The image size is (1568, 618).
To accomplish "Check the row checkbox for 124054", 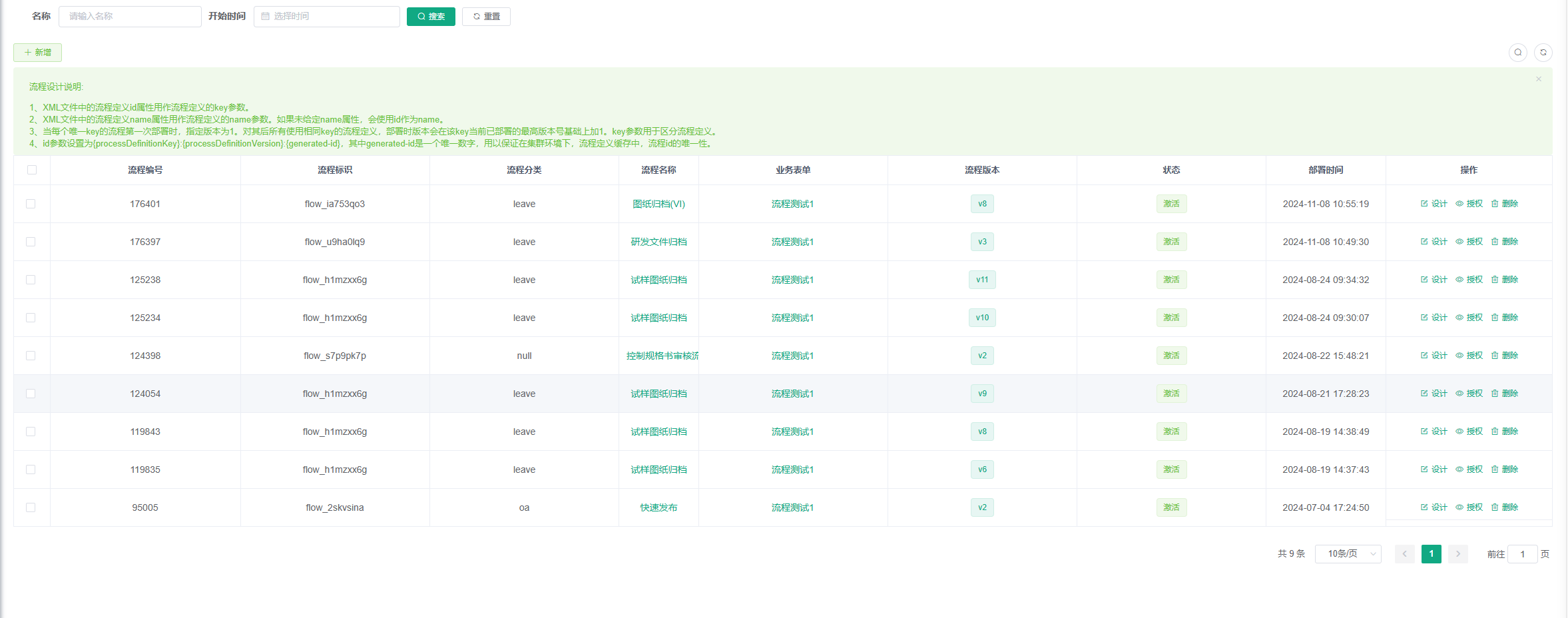I will point(31,394).
